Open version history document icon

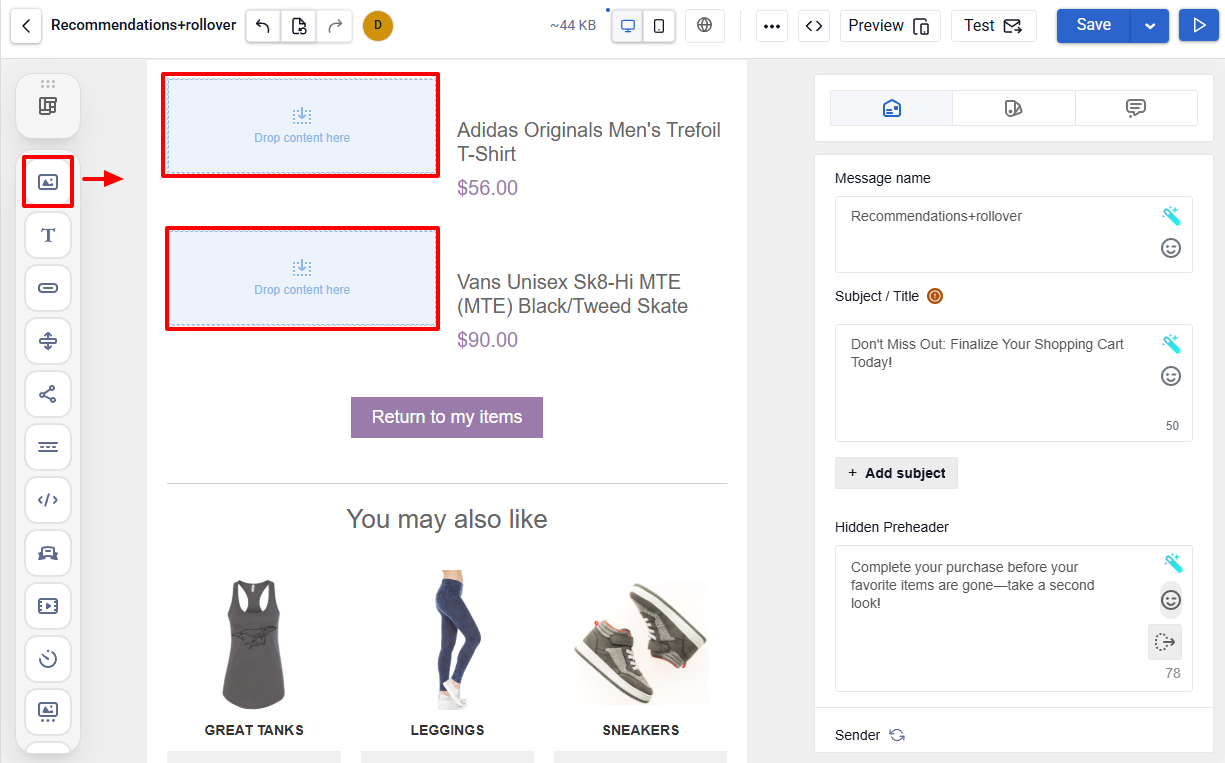[299, 26]
